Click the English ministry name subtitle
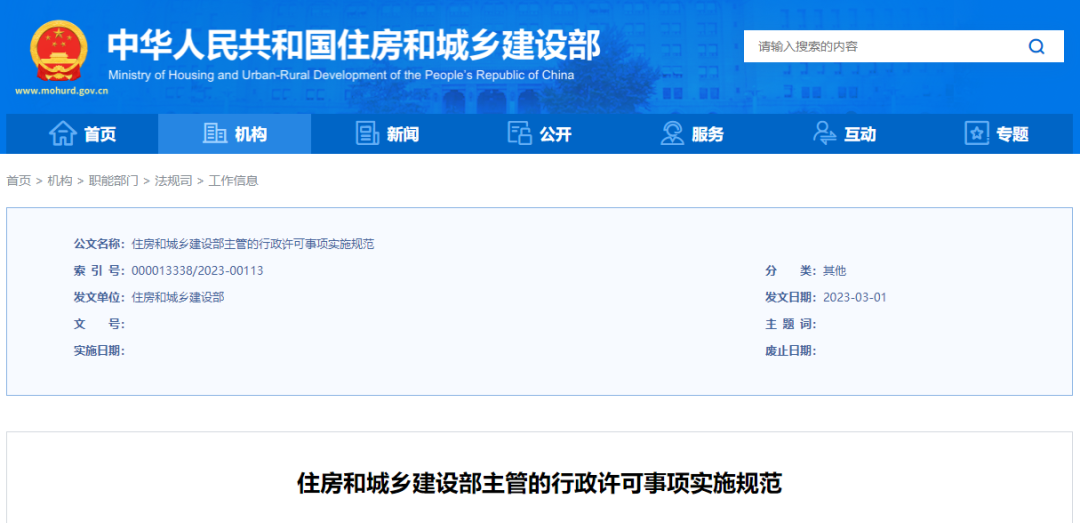Screen dimensions: 1080x523 pyautogui.click(x=341, y=75)
